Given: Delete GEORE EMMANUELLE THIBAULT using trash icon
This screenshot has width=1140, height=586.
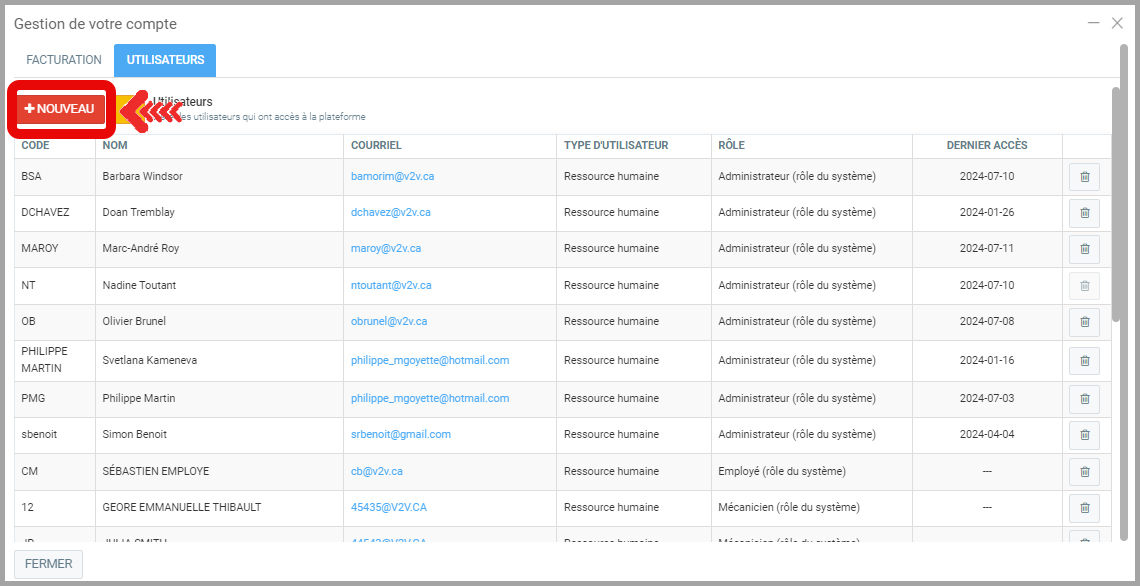Looking at the screenshot, I should [x=1084, y=508].
